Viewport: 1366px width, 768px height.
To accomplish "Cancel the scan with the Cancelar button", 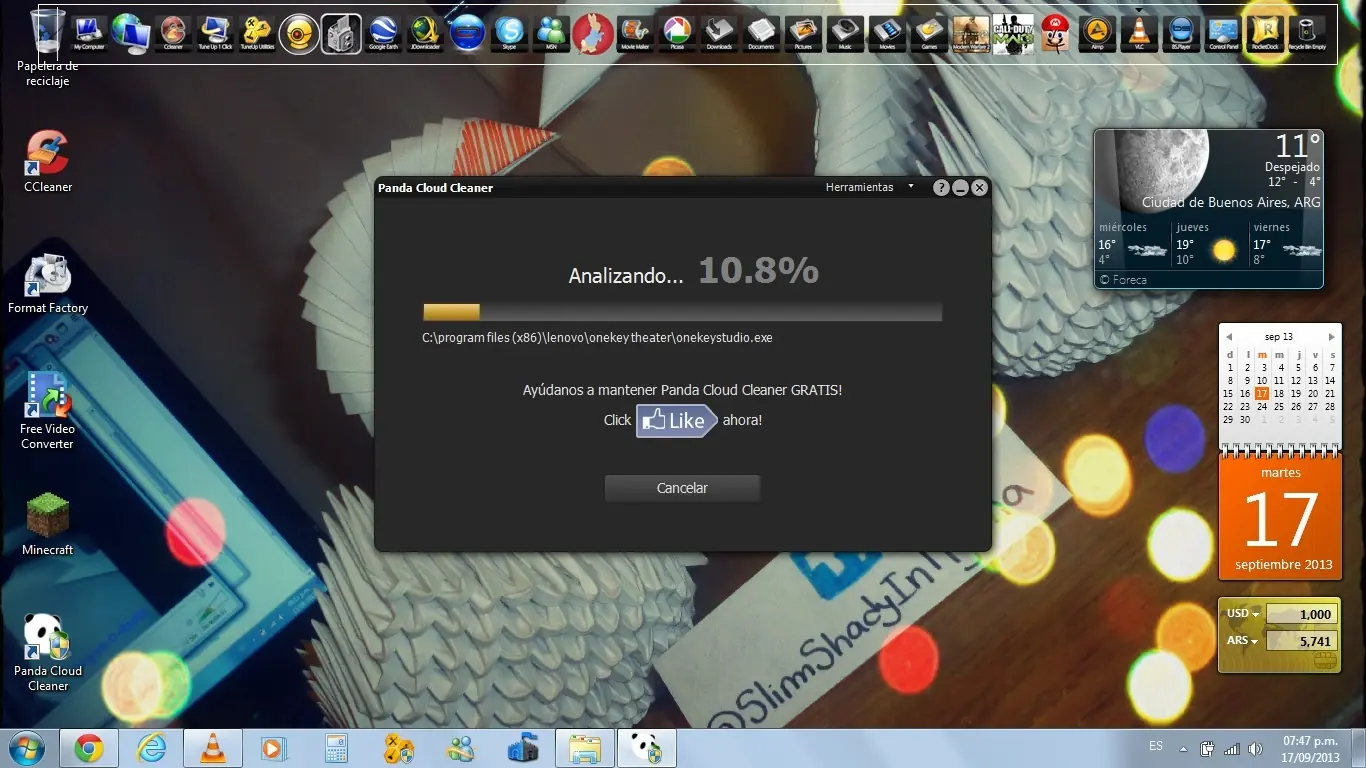I will point(682,488).
